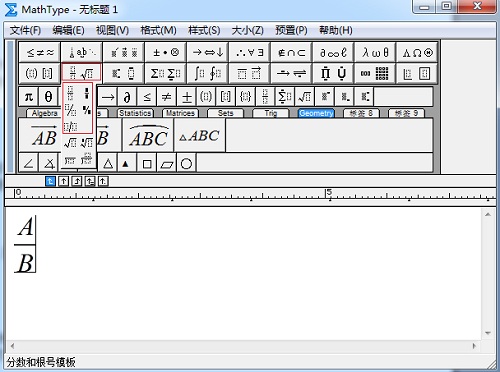Open the labeled arrow templates palette
Image resolution: width=500 pixels, height=372 pixels.
click(292, 73)
